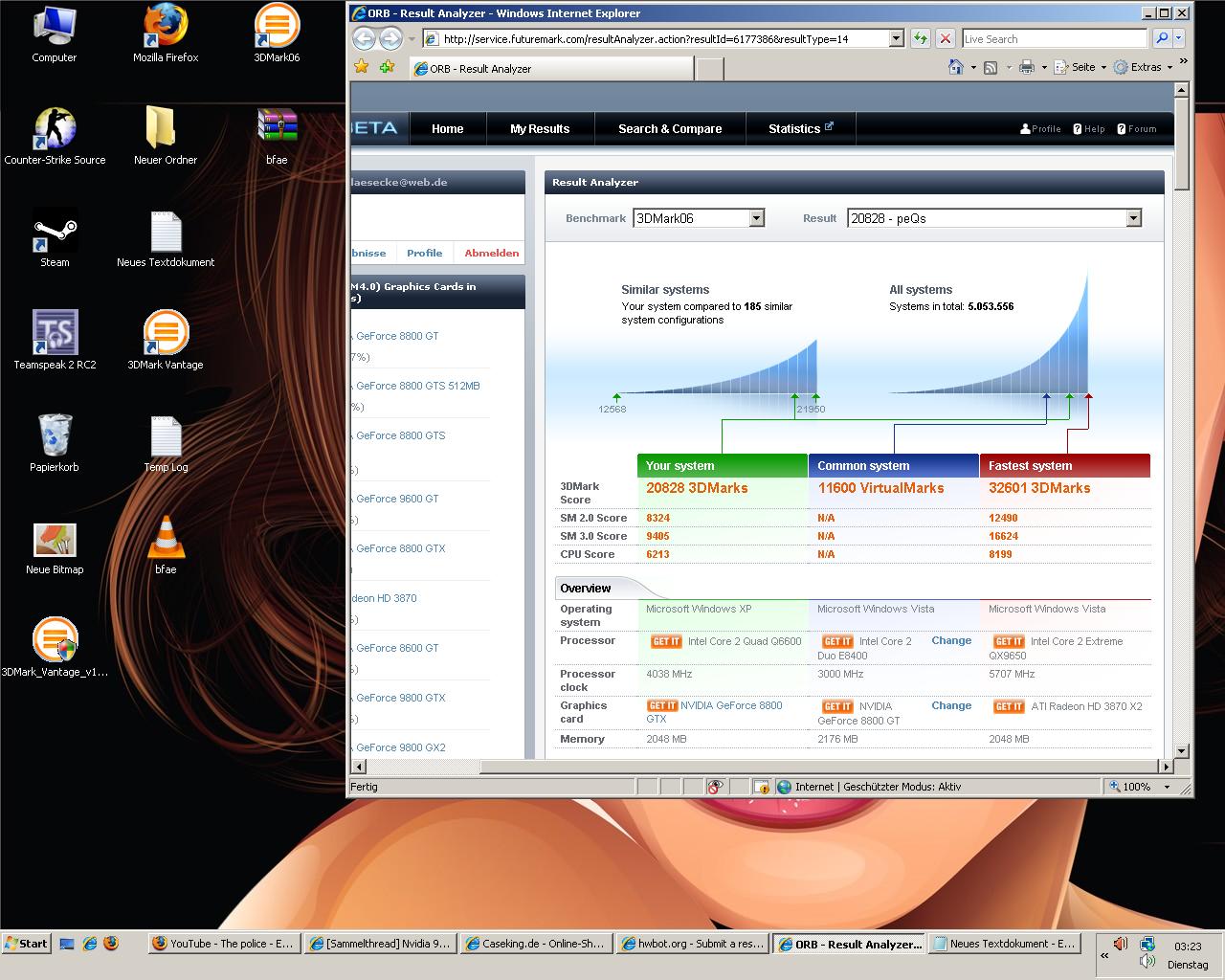This screenshot has width=1225, height=980.
Task: Select the Papierkorb recycle bin
Action: coord(55,444)
